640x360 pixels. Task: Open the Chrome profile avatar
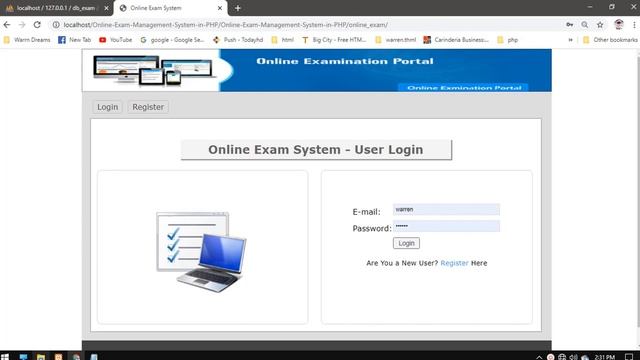click(619, 24)
